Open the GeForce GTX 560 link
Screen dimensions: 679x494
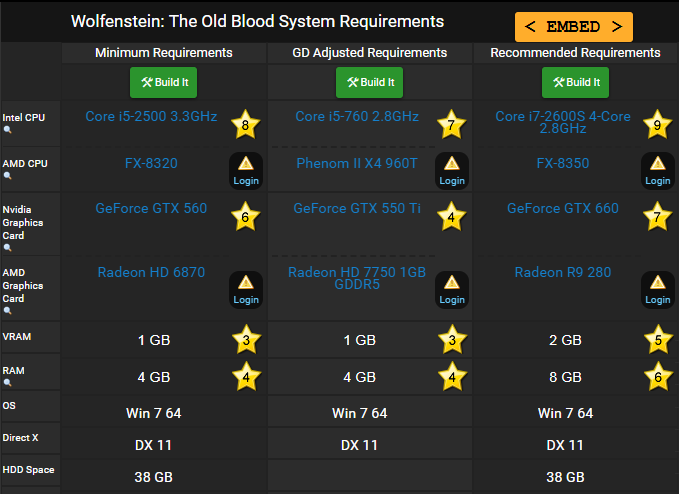click(151, 208)
